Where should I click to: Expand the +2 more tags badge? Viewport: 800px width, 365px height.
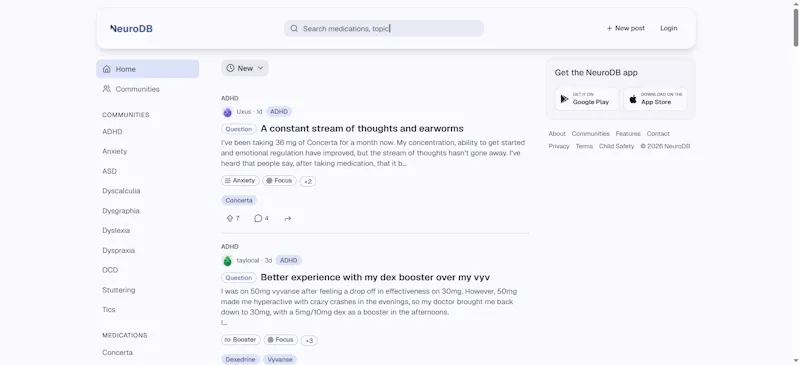pos(308,181)
